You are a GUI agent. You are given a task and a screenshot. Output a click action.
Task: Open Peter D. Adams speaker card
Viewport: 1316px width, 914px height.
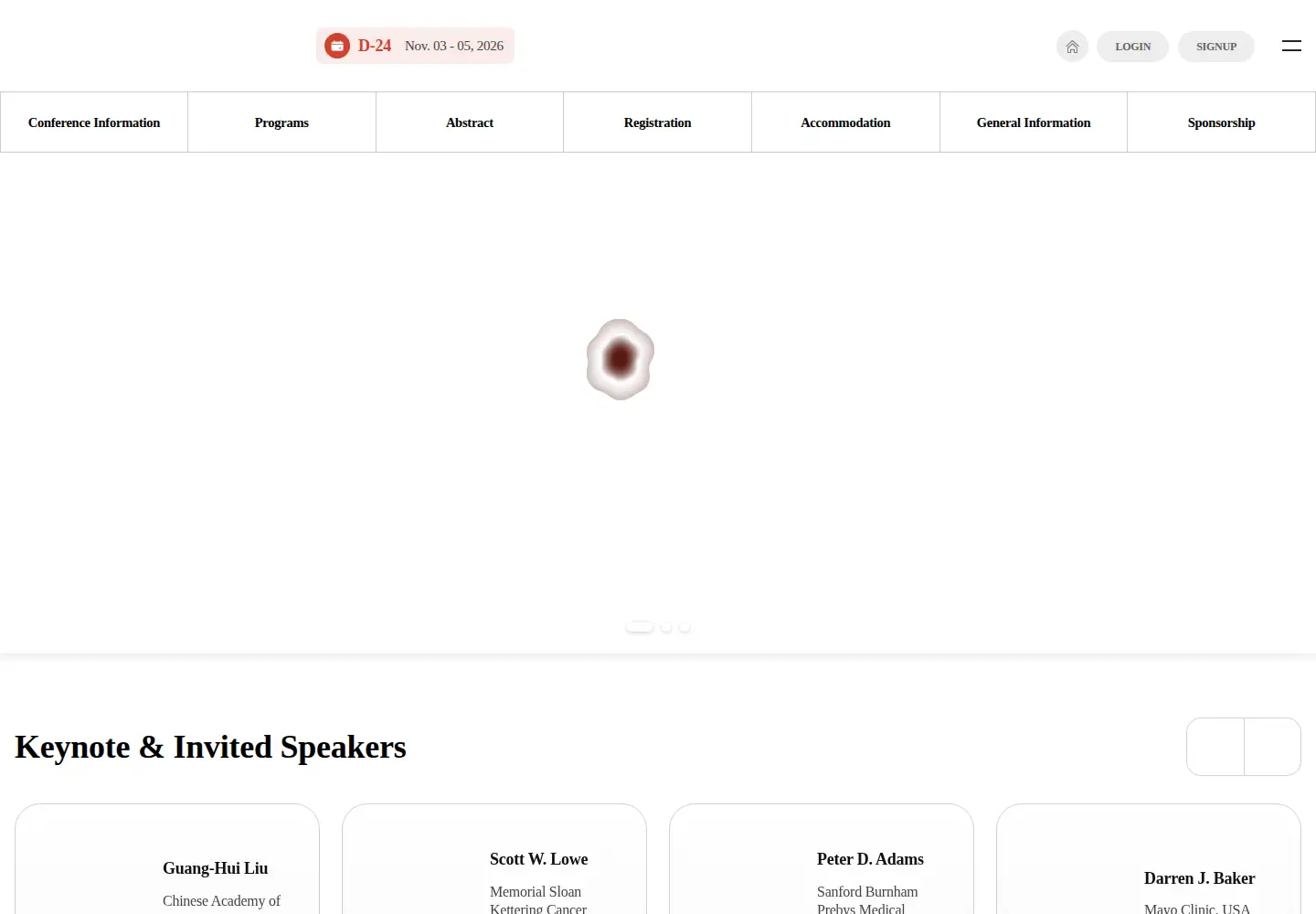pyautogui.click(x=822, y=859)
